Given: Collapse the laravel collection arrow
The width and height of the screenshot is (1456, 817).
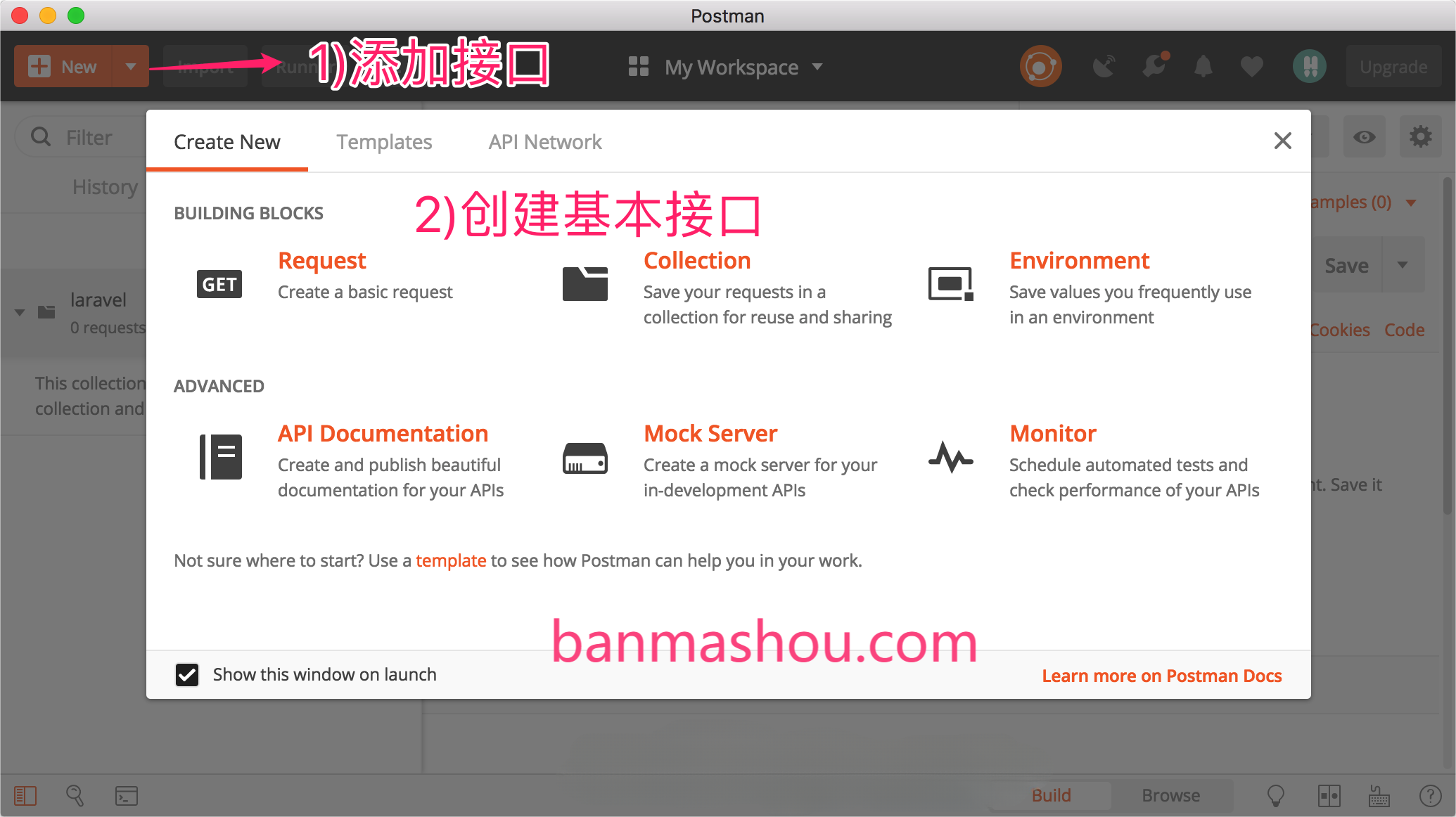Looking at the screenshot, I should coord(20,312).
